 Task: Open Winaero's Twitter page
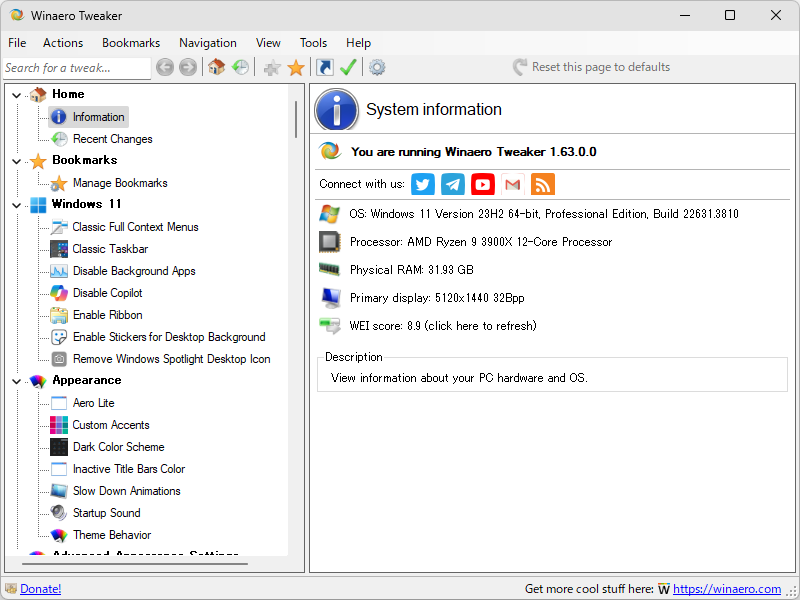423,184
